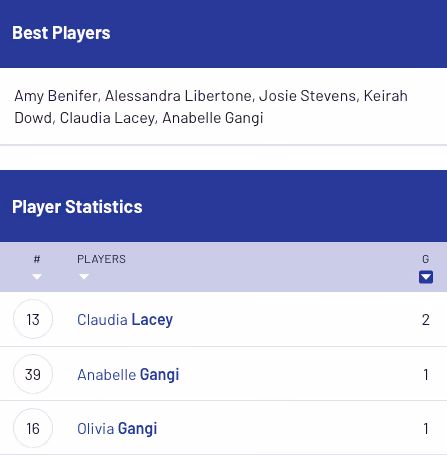Click the PLAYERS column header
The height and width of the screenshot is (455, 447).
click(x=101, y=259)
